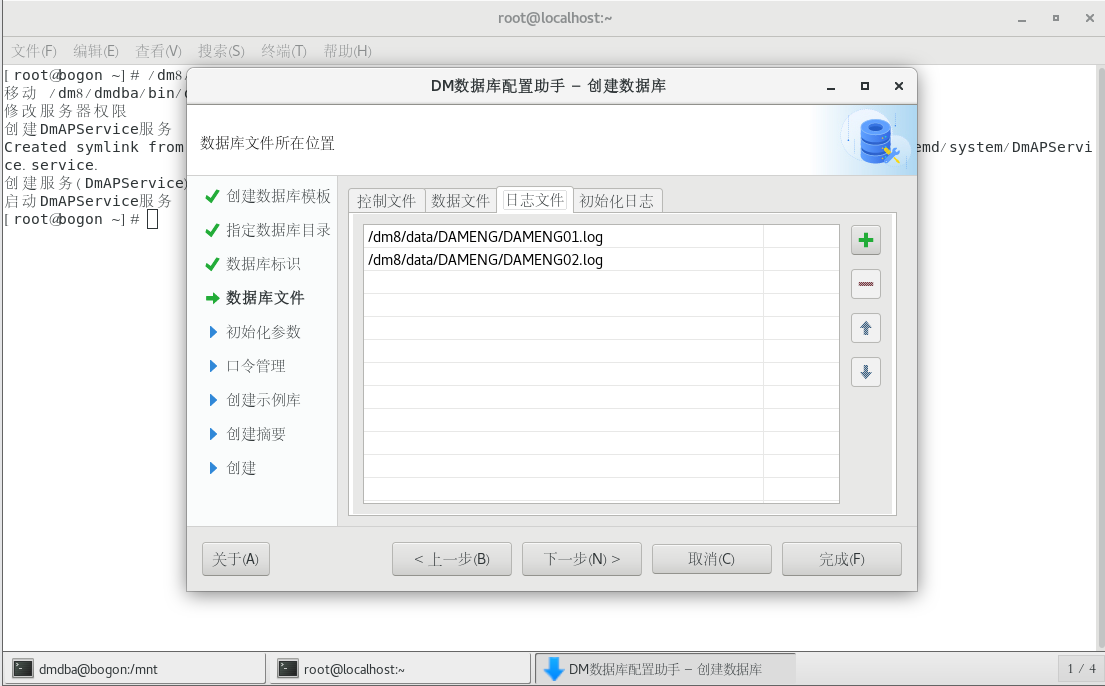1105x686 pixels.
Task: Open the 帮助(H) menu in terminal
Action: click(347, 51)
